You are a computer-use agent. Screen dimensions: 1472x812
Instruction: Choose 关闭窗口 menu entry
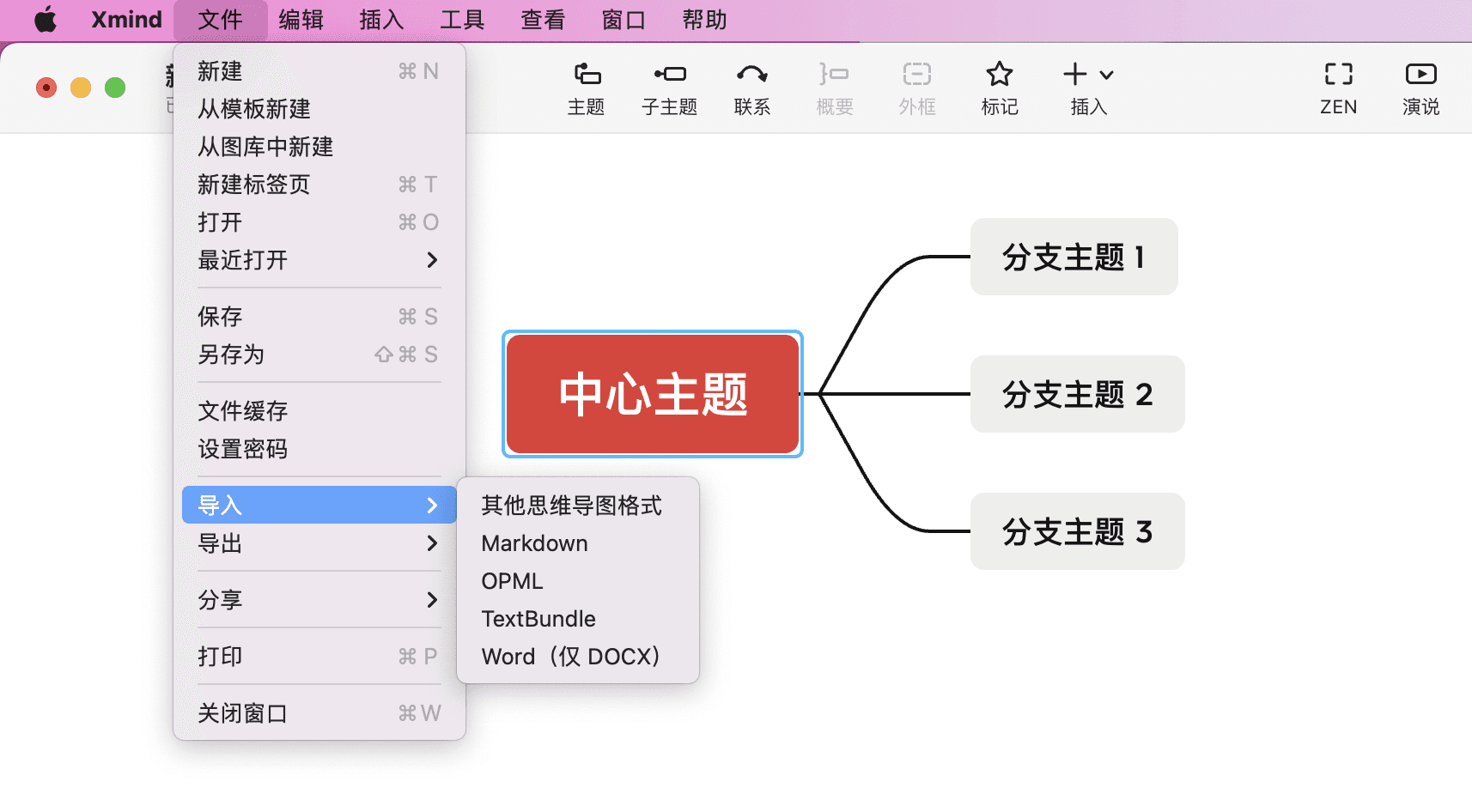[x=319, y=713]
